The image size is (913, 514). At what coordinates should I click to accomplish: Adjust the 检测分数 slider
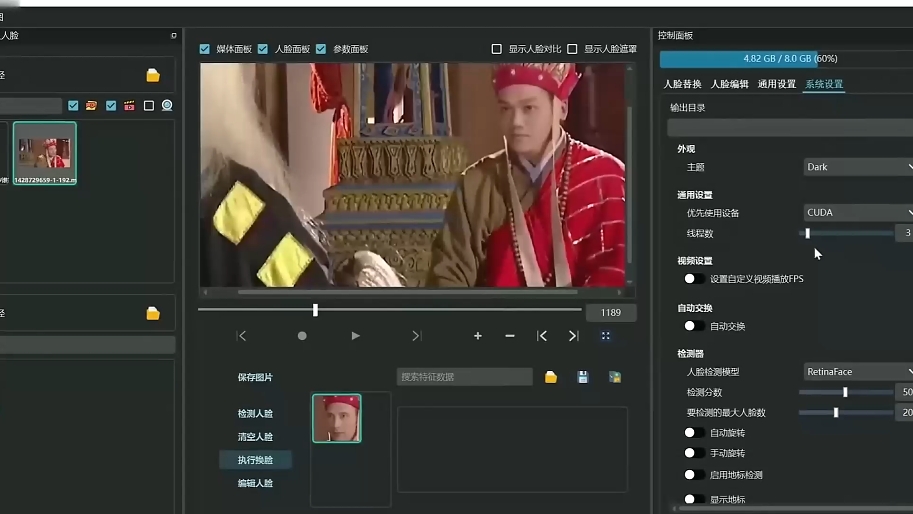pos(846,392)
